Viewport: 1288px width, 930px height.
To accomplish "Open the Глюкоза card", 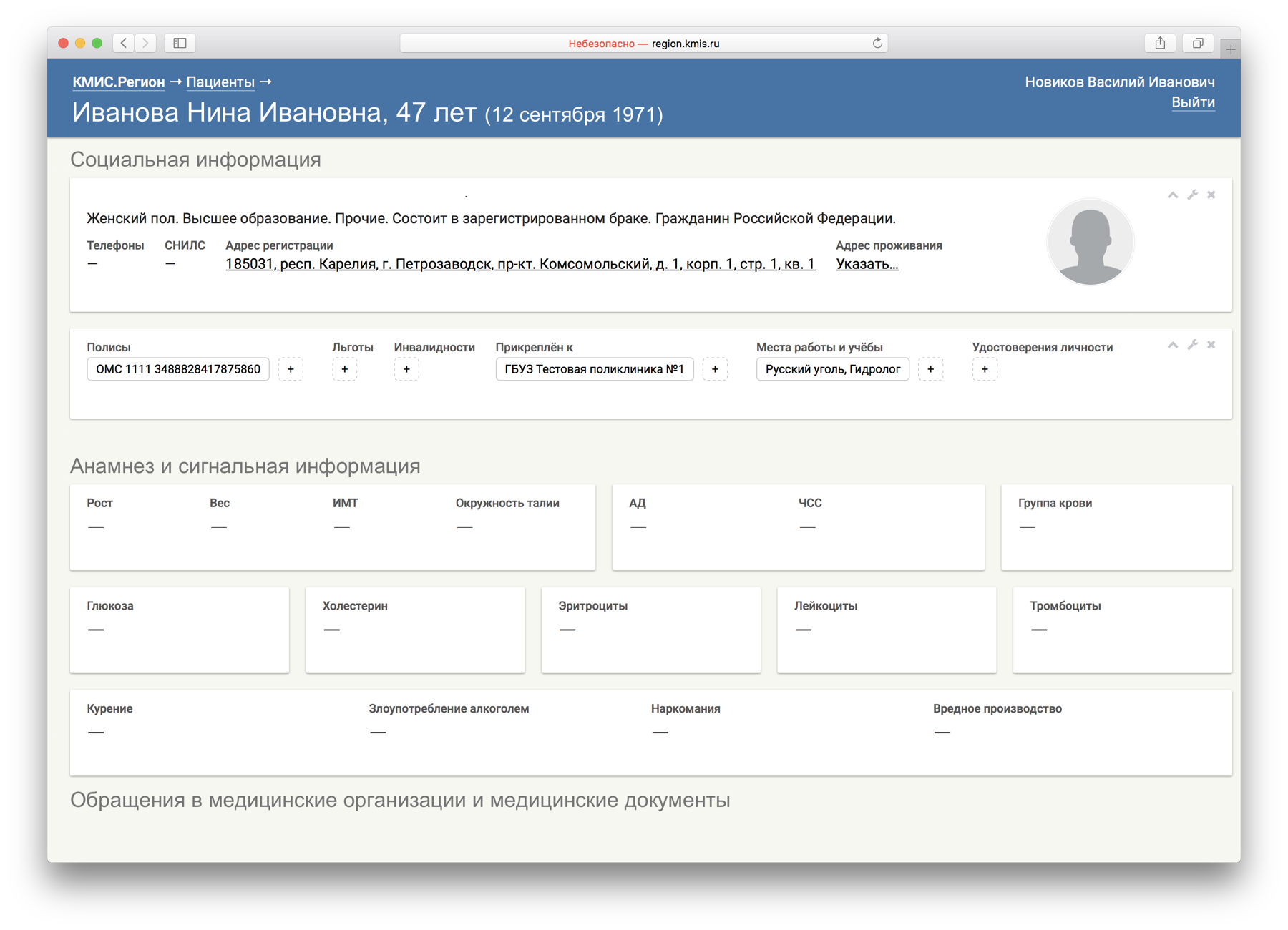I will pyautogui.click(x=180, y=630).
